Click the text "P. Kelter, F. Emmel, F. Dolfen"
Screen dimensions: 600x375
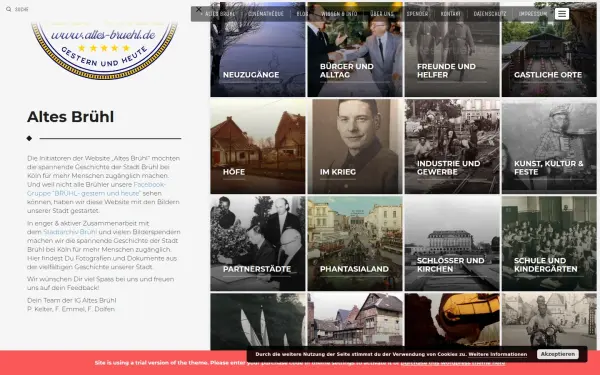pyautogui.click(x=71, y=309)
